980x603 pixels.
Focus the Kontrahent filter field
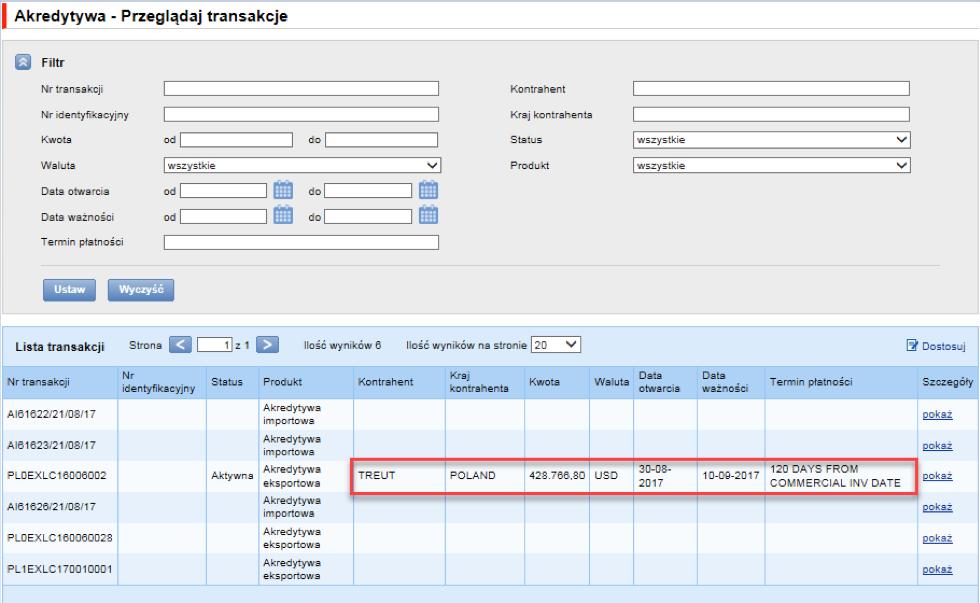771,89
